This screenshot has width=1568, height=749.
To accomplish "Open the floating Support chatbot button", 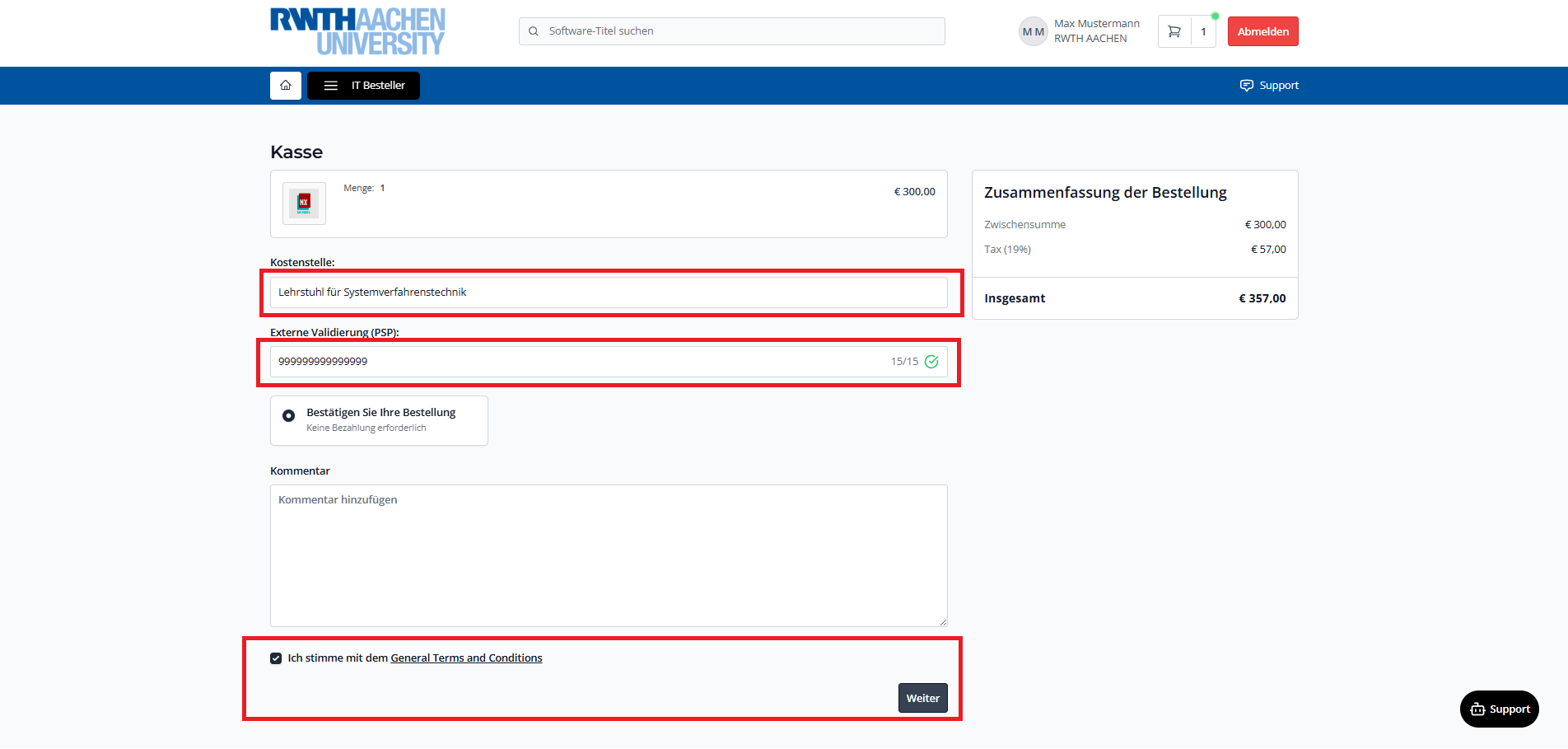I will pos(1499,709).
